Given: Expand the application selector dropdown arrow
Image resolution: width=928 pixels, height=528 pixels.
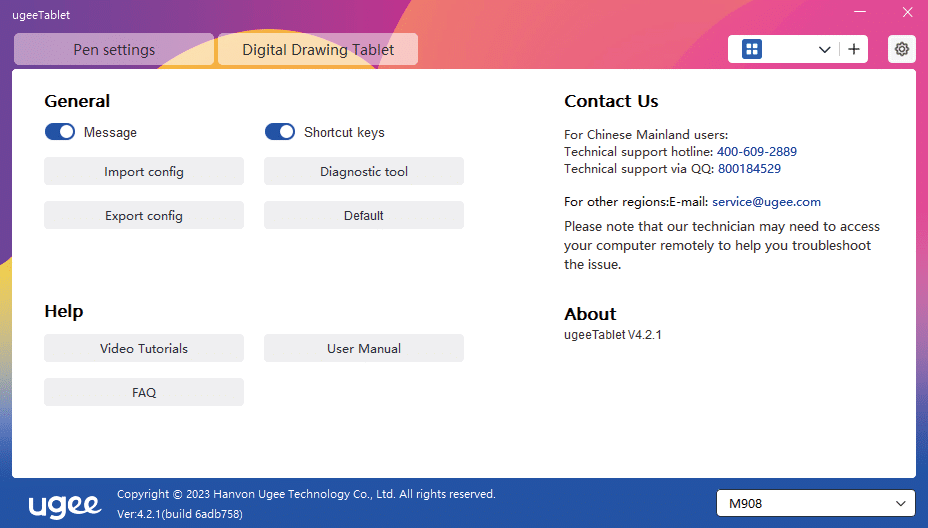Looking at the screenshot, I should pyautogui.click(x=824, y=50).
